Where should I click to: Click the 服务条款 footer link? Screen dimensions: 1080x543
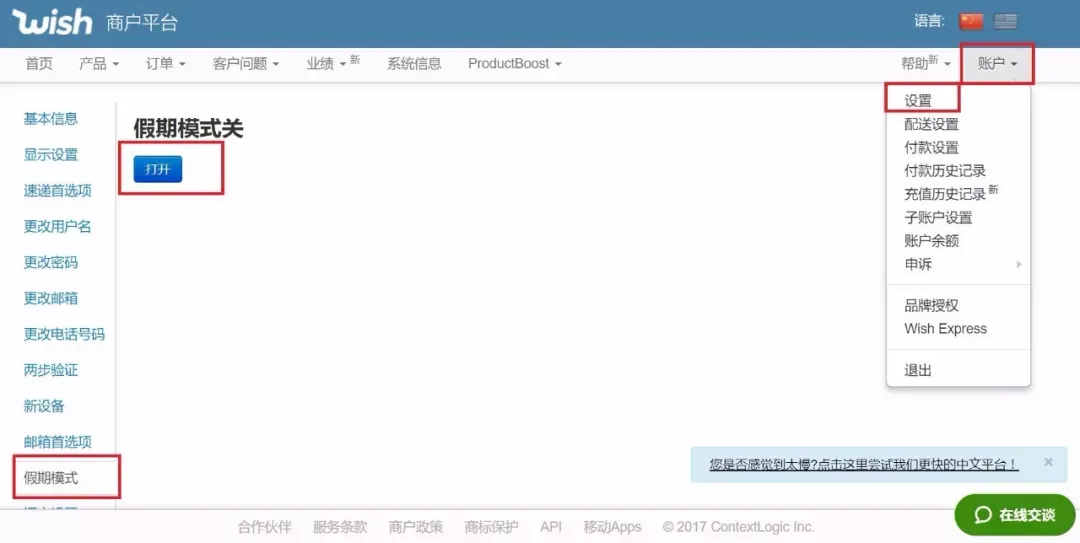tap(340, 527)
